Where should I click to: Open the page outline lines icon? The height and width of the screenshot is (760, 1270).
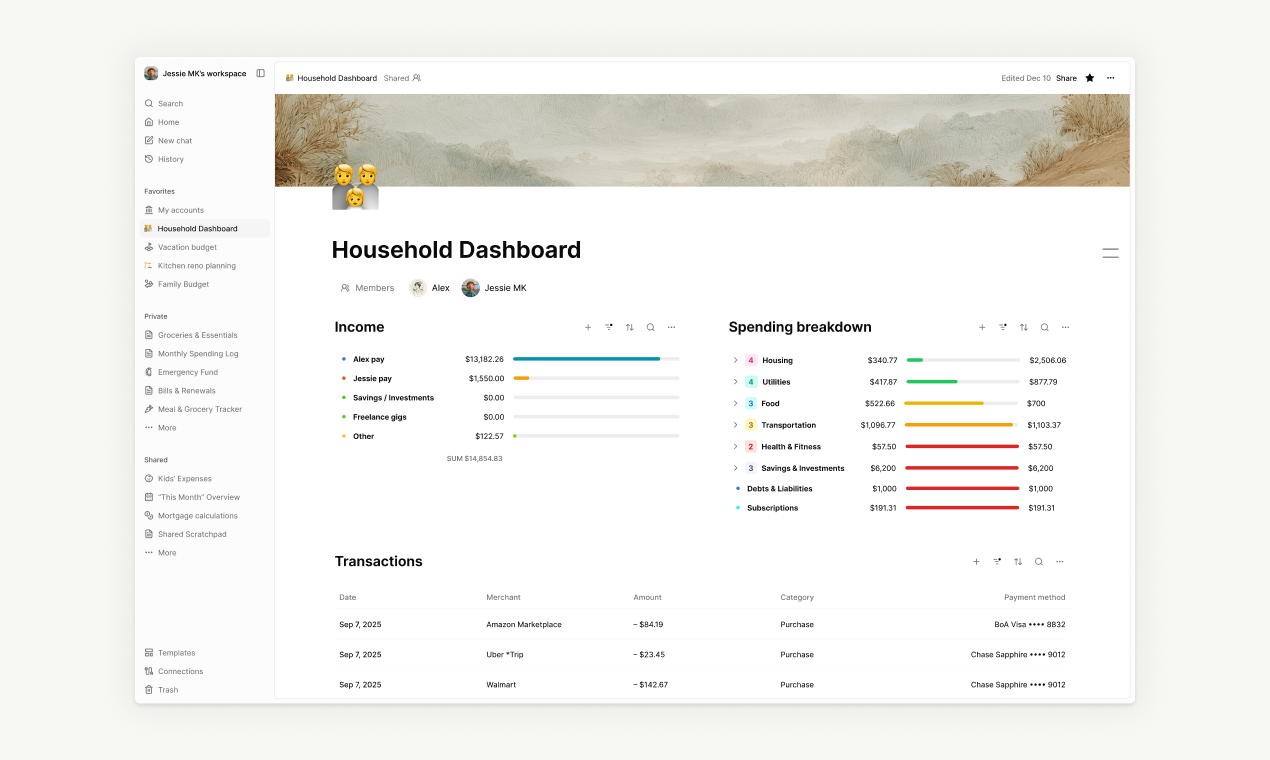pyautogui.click(x=1110, y=253)
